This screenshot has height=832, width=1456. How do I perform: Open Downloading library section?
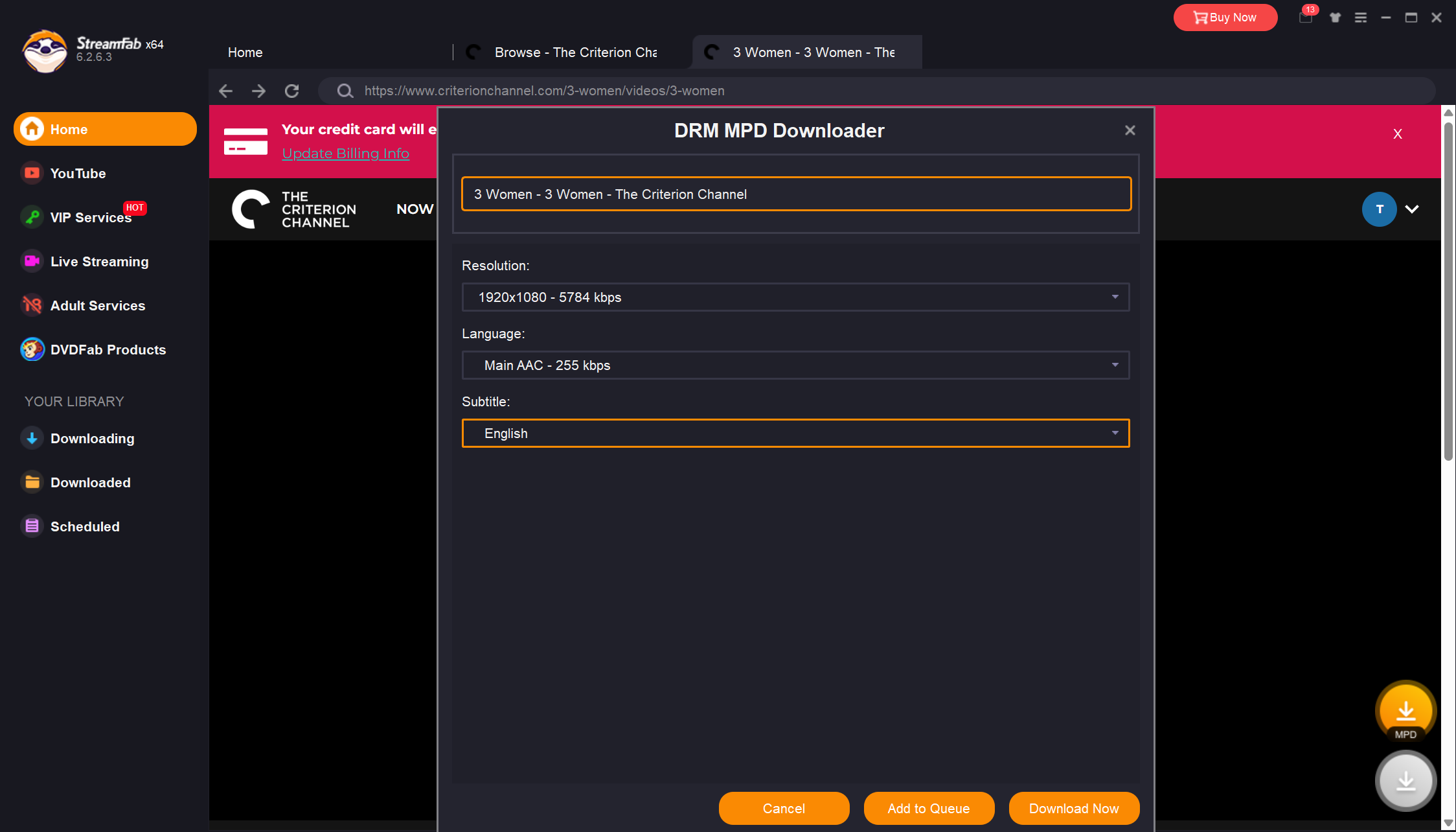coord(92,438)
